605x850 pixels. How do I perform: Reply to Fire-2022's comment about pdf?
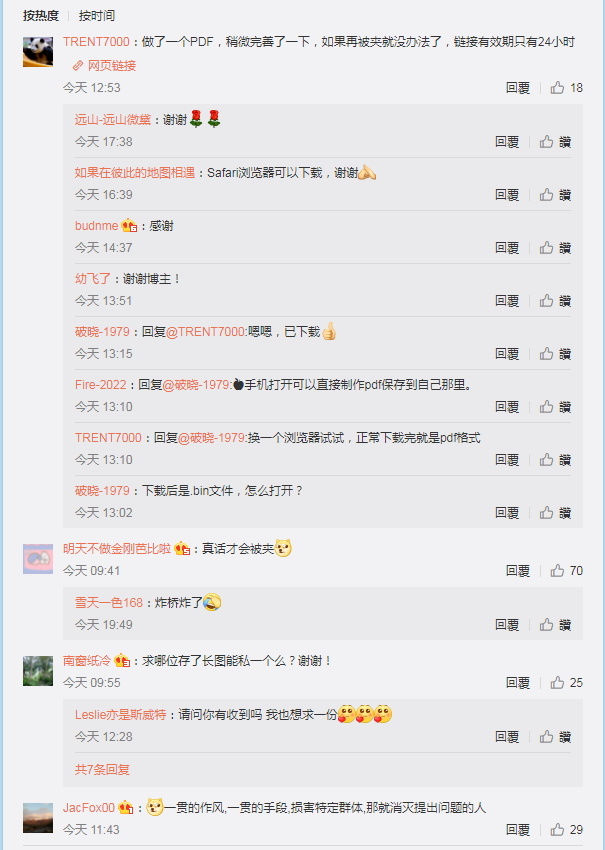click(507, 407)
